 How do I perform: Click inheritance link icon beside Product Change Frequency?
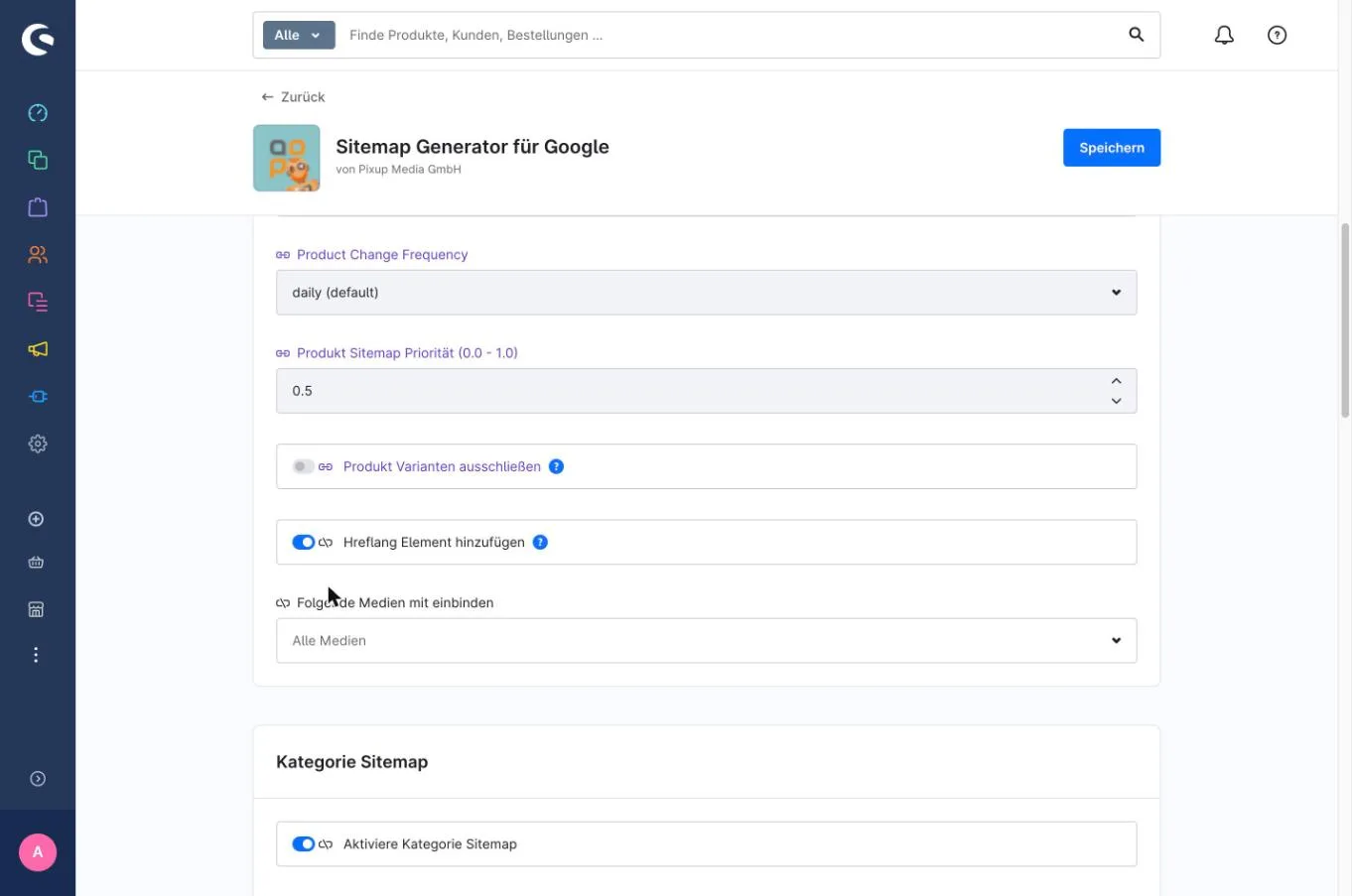pyautogui.click(x=283, y=255)
